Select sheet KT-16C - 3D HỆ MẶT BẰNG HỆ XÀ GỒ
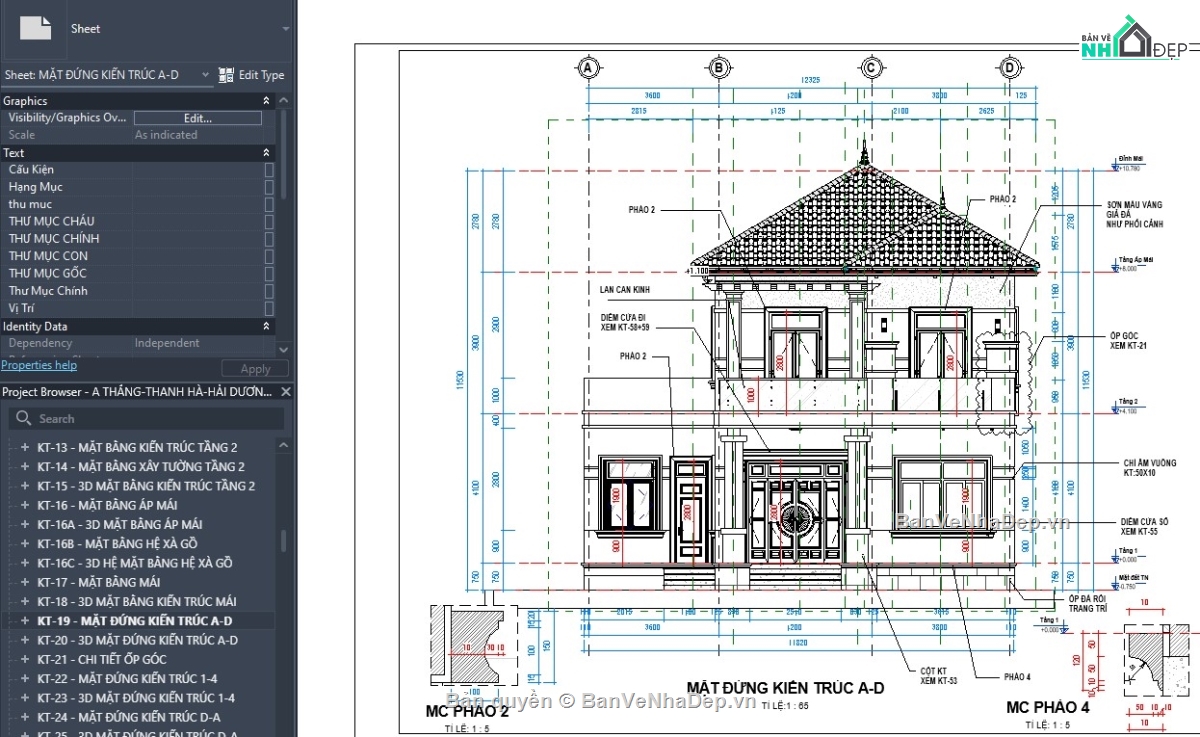The height and width of the screenshot is (737, 1200). pos(135,563)
